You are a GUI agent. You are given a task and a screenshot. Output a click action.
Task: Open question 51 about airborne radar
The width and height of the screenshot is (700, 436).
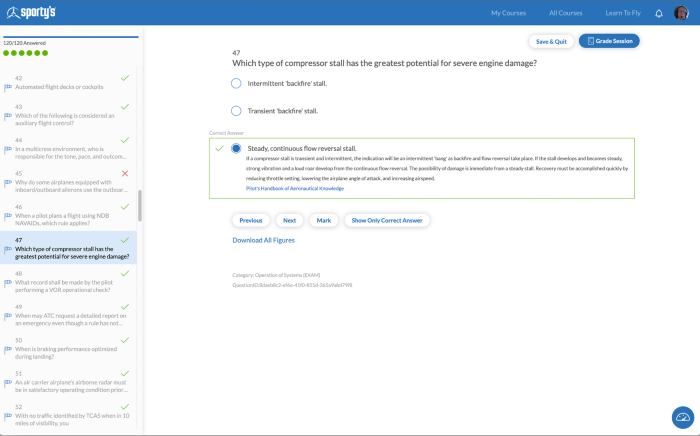(68, 382)
